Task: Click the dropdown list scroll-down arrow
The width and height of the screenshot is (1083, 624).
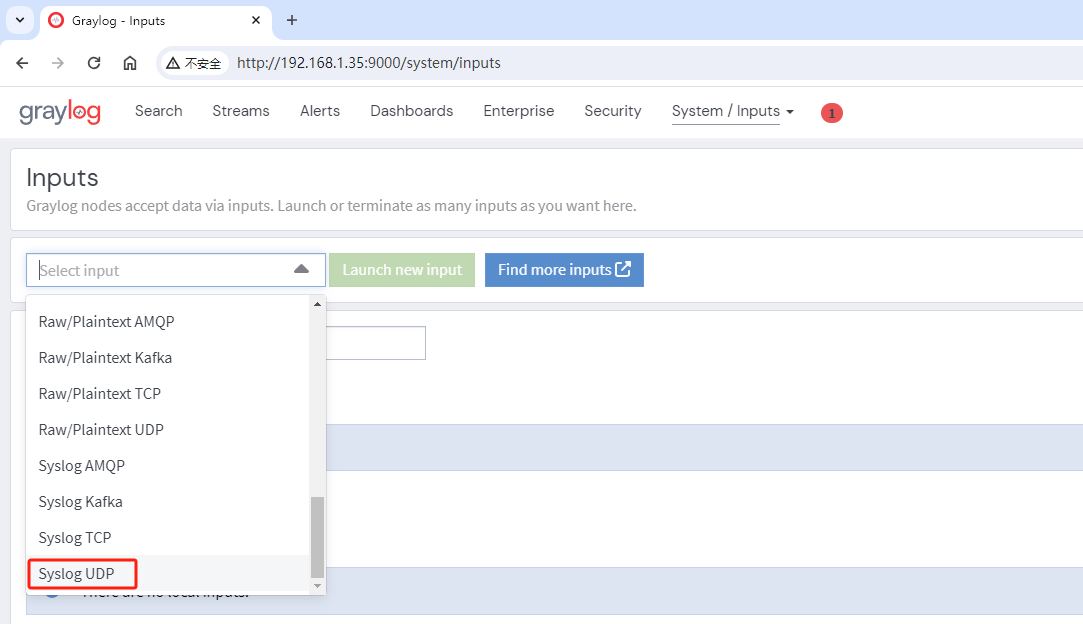Action: 318,586
